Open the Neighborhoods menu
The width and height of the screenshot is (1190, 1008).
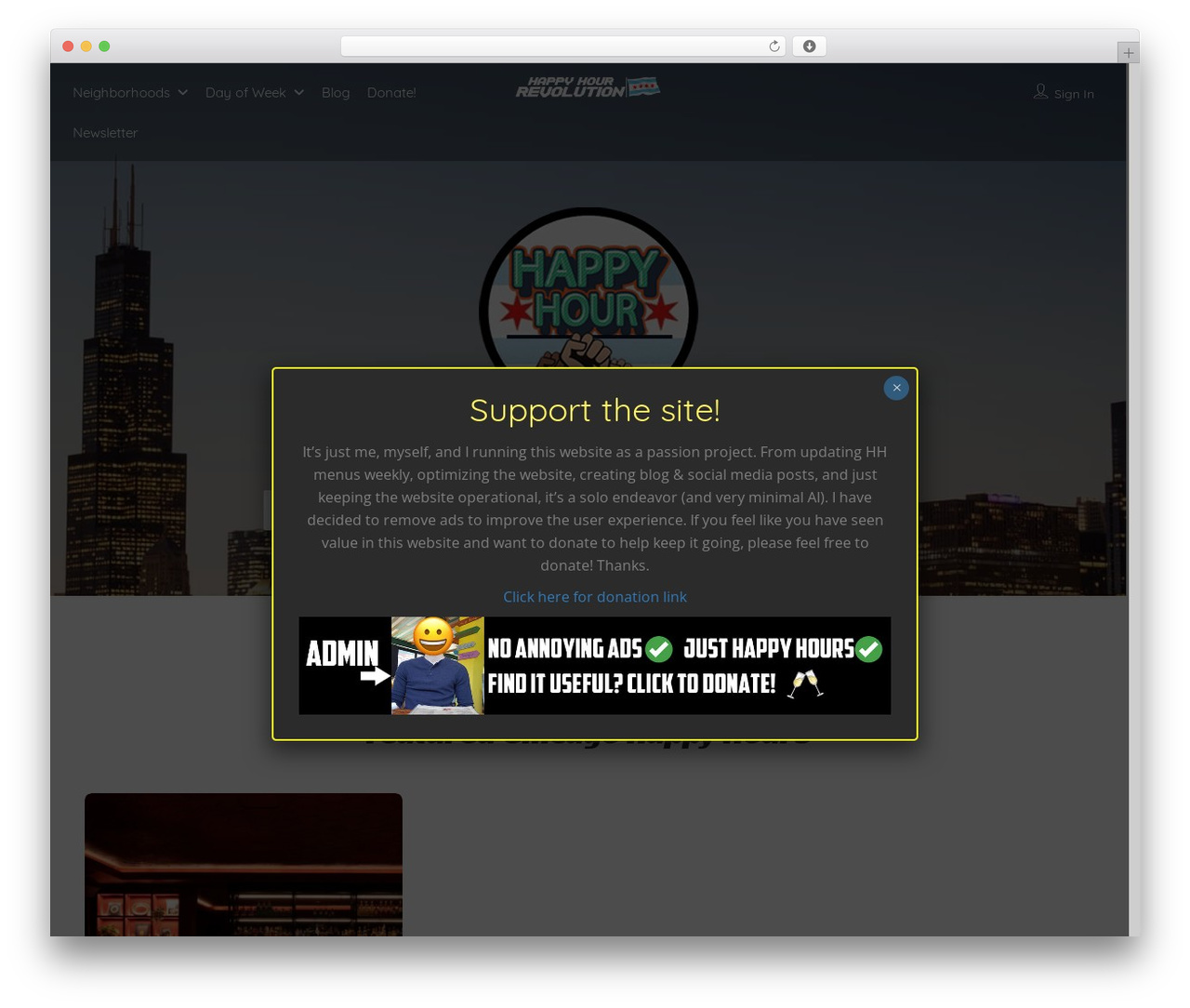[x=122, y=93]
